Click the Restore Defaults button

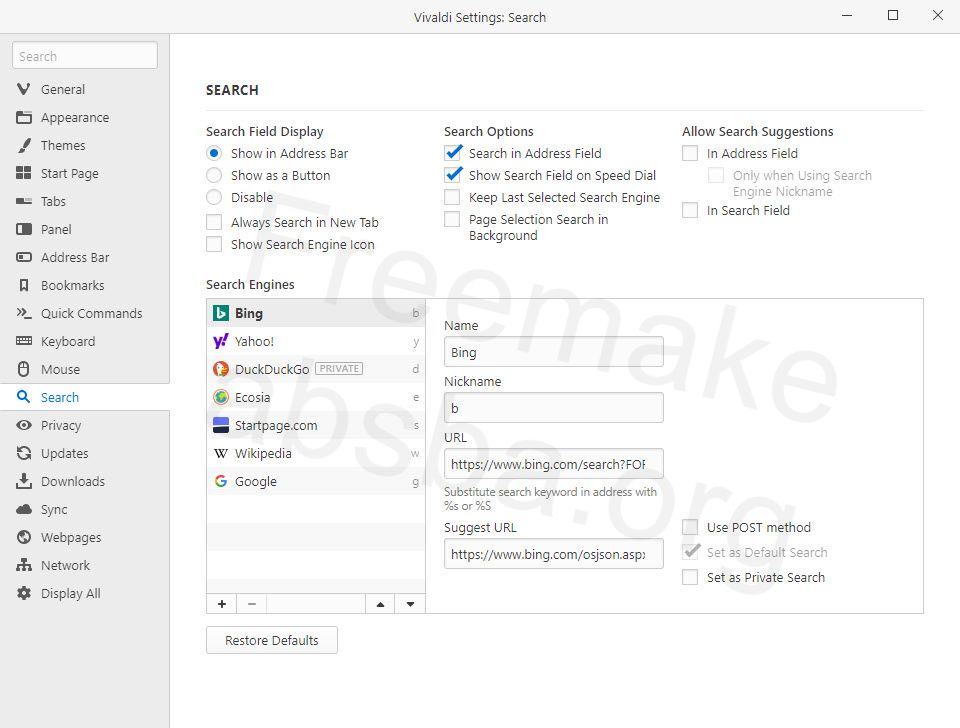(x=272, y=640)
